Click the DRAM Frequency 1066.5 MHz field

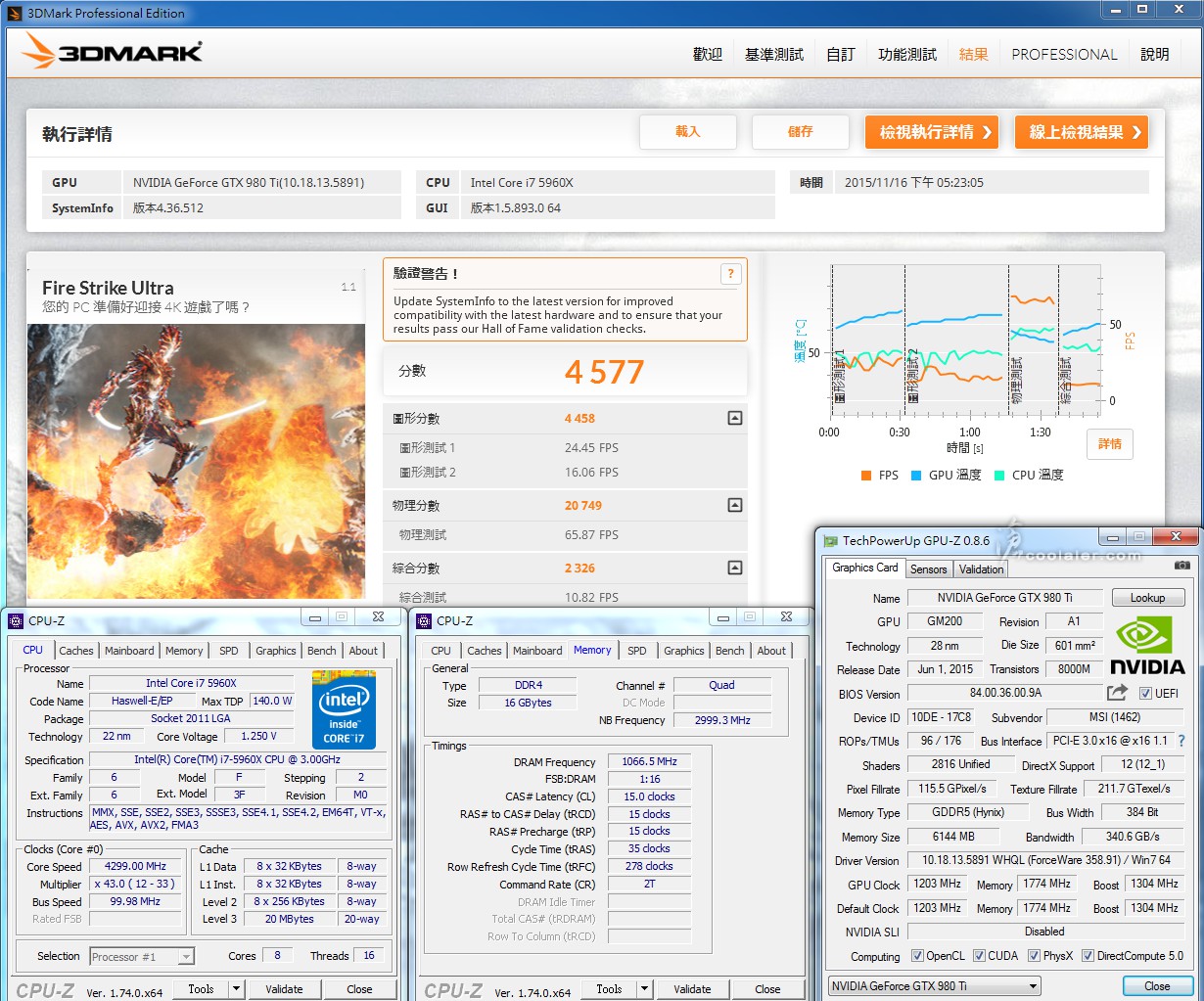pos(649,761)
